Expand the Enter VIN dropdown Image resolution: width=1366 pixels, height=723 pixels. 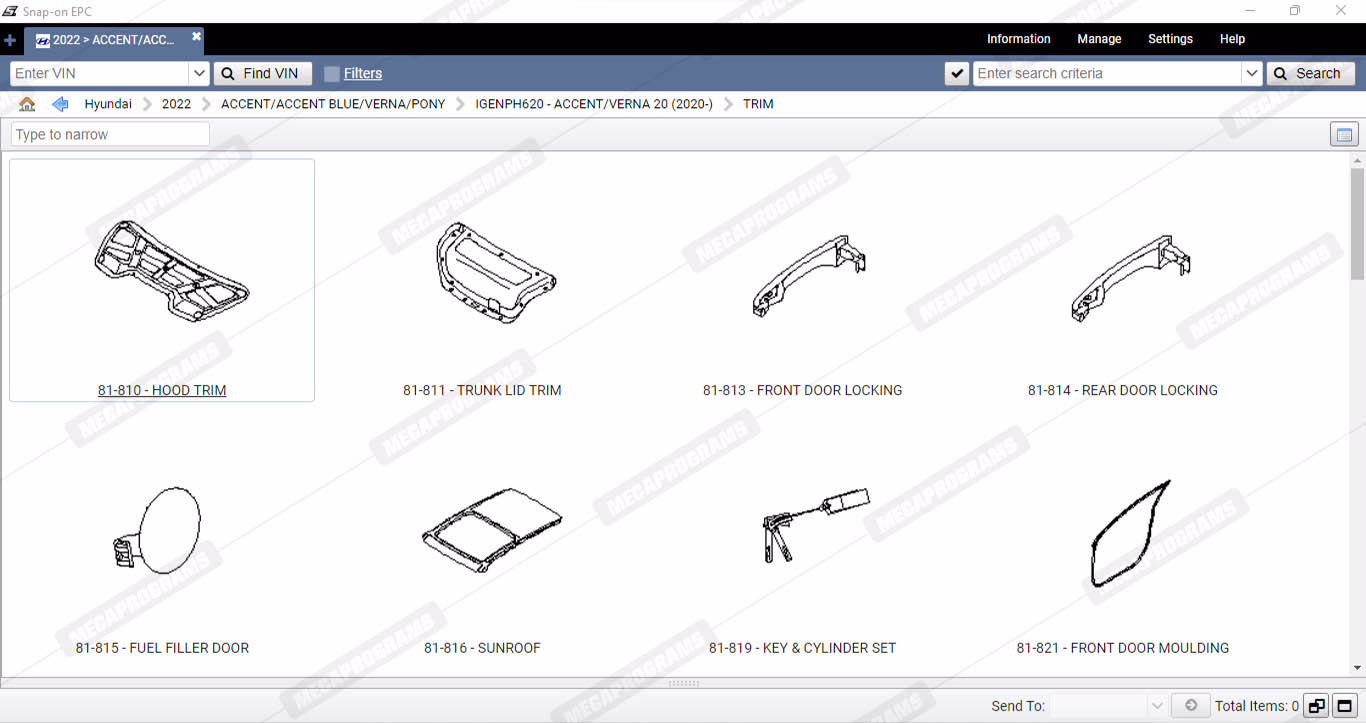coord(198,74)
